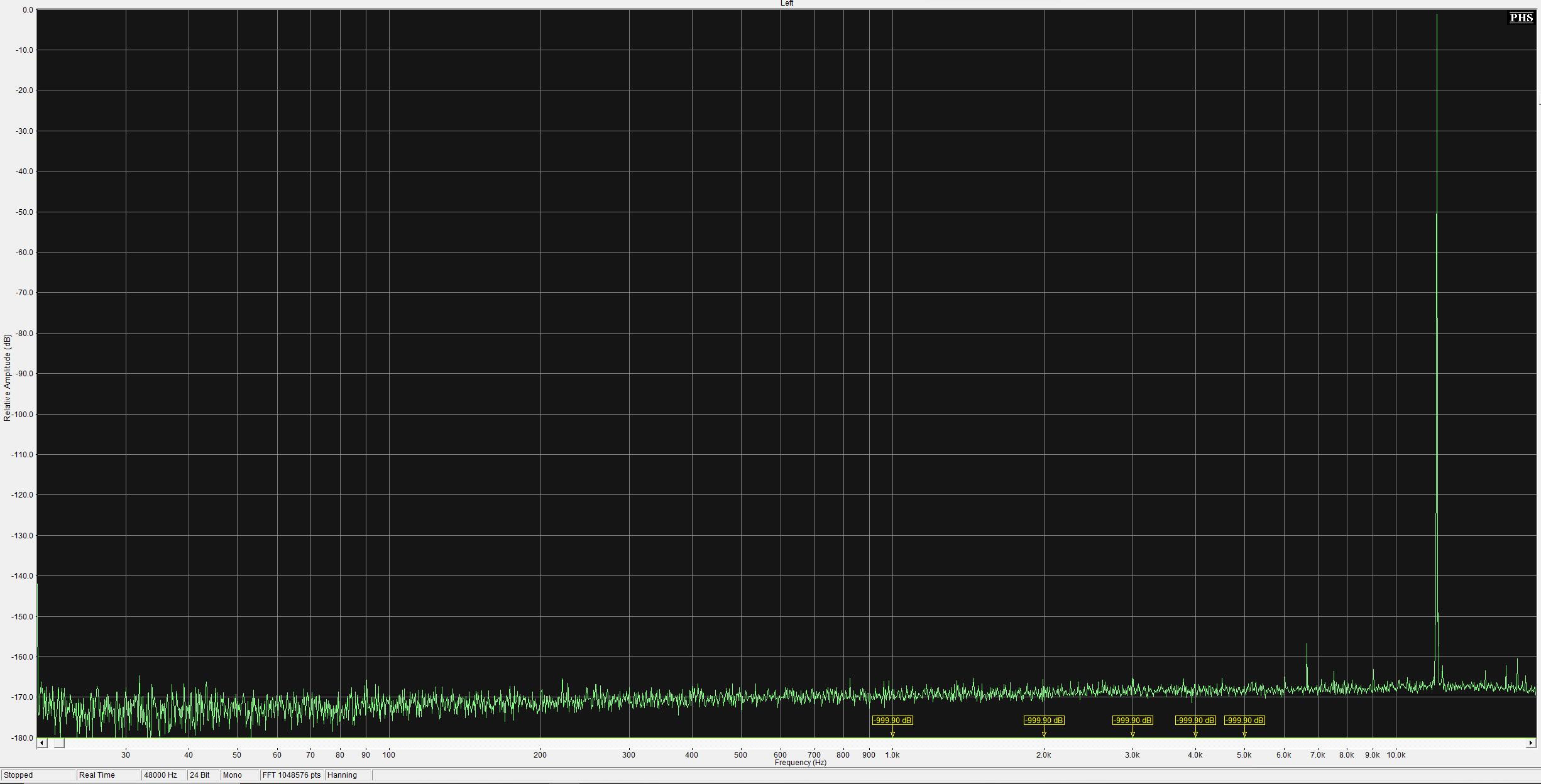Image resolution: width=1541 pixels, height=784 pixels.
Task: Click the 1.0k frequency axis label
Action: point(892,755)
